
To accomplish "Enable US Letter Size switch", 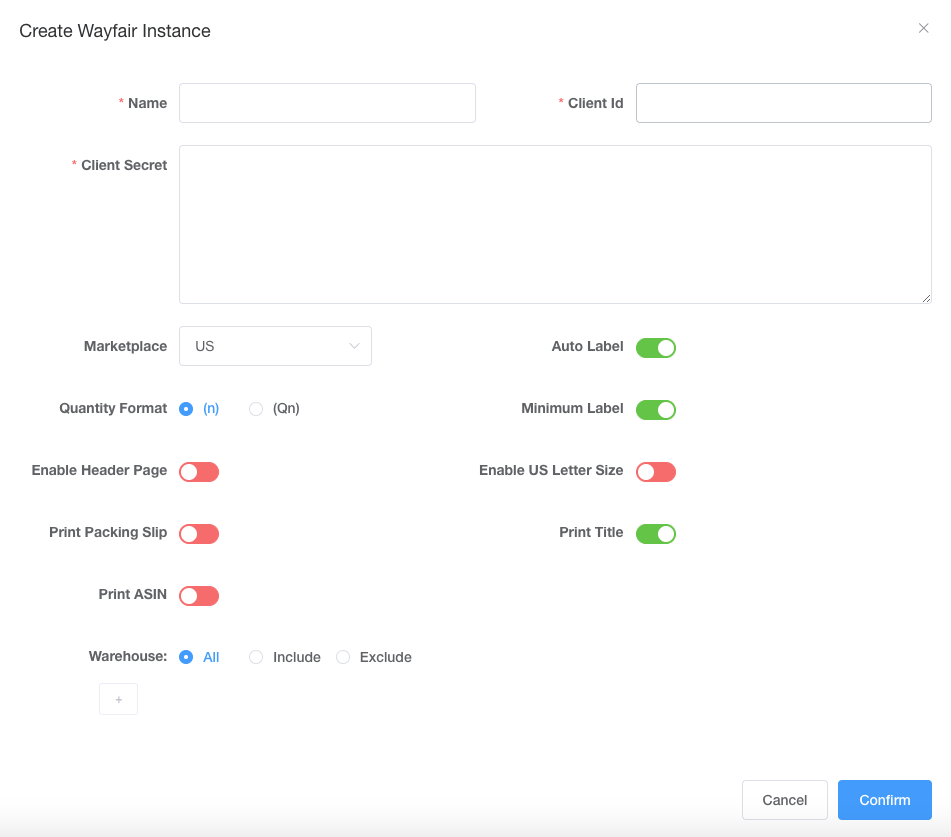I will [655, 472].
